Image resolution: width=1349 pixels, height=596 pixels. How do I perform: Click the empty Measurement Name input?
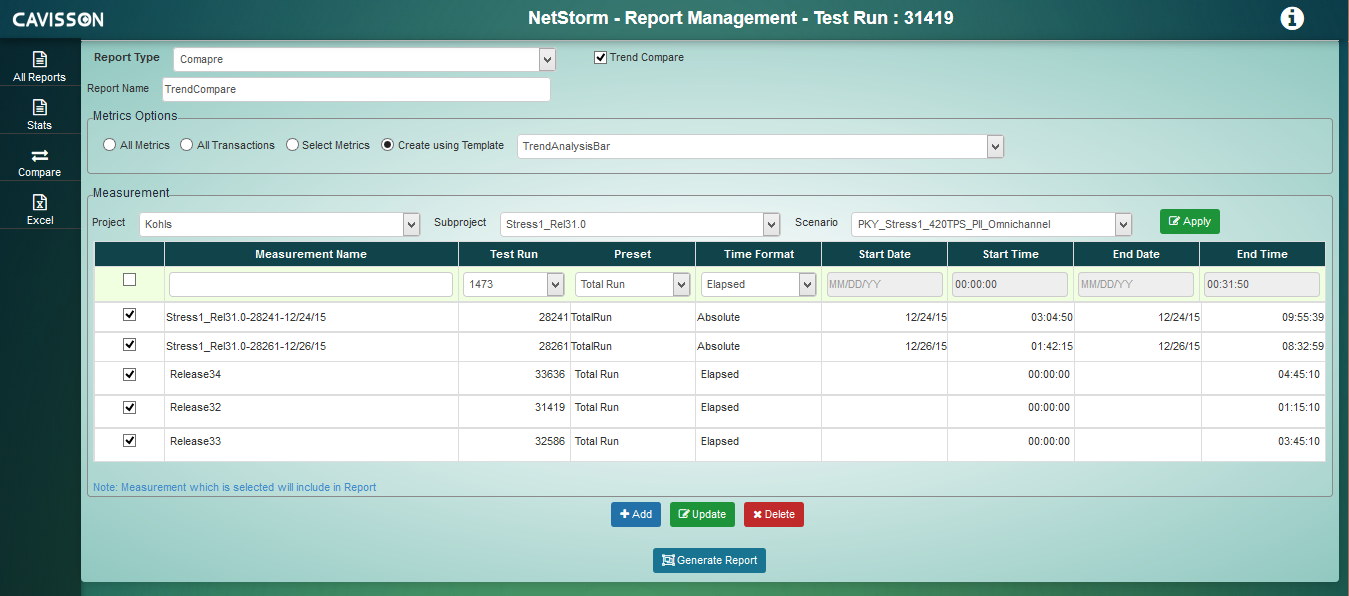pyautogui.click(x=311, y=284)
